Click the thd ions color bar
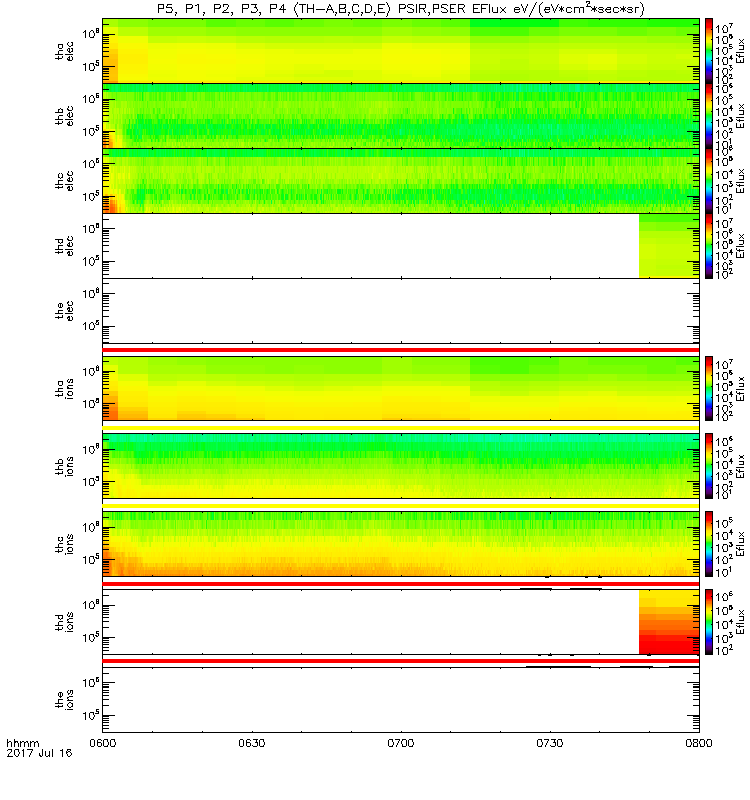Screen dimensions: 750x800 point(709,622)
